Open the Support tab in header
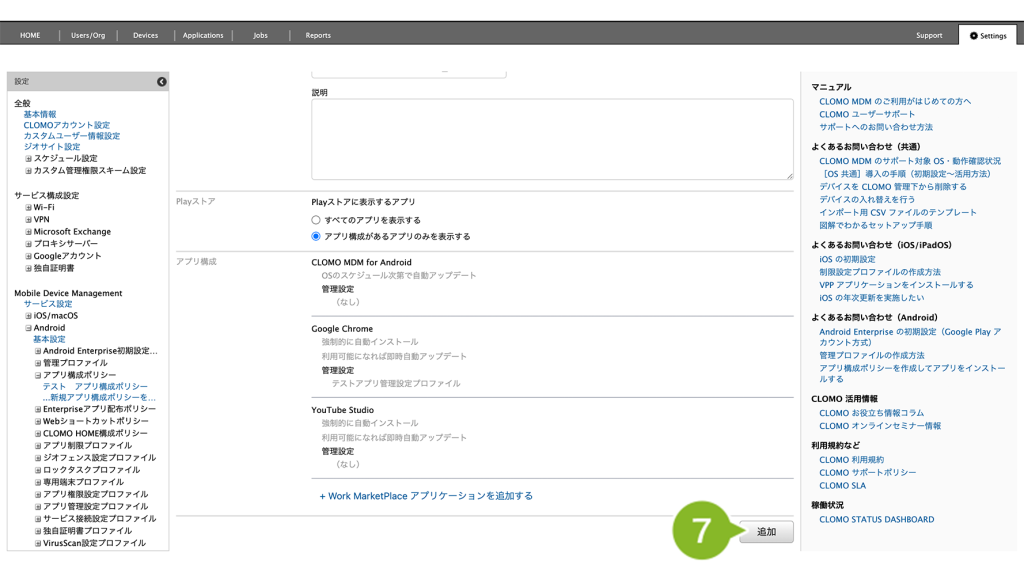 click(929, 35)
